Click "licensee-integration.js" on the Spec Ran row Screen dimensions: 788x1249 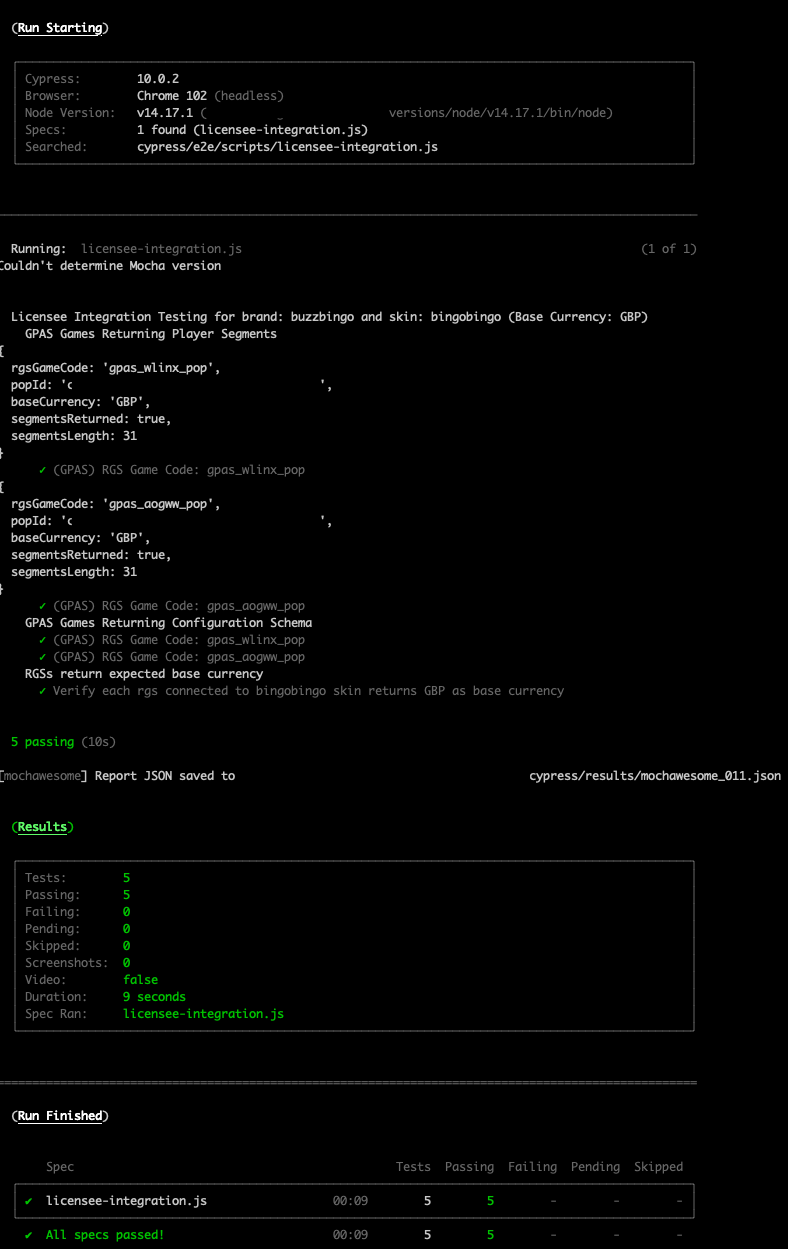(x=203, y=1013)
